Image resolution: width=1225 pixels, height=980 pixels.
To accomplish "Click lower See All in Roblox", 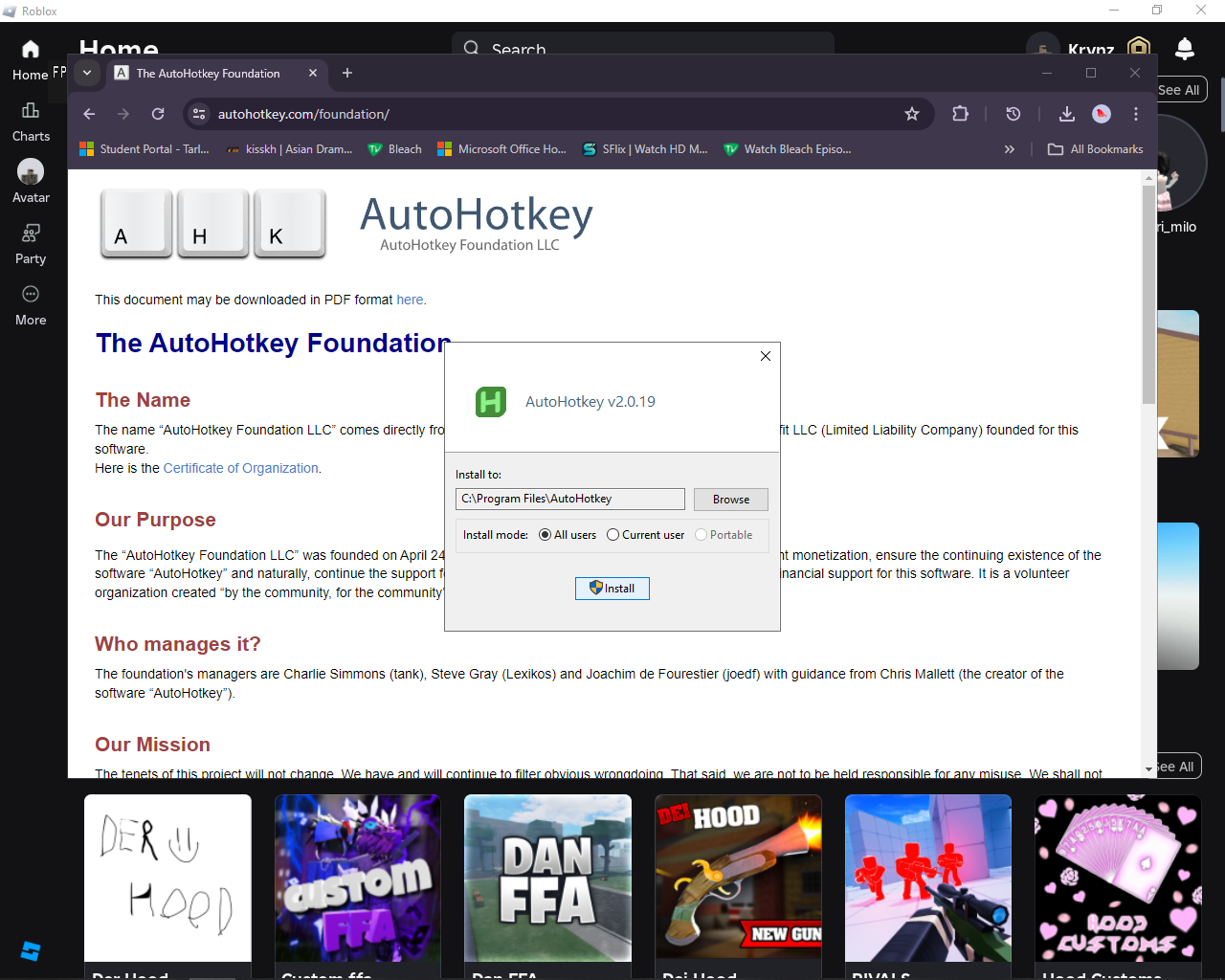I will pos(1174,767).
